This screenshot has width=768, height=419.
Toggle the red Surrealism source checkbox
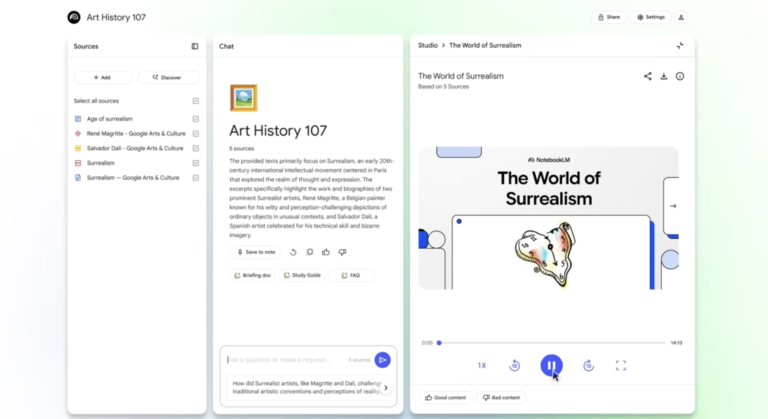(195, 163)
